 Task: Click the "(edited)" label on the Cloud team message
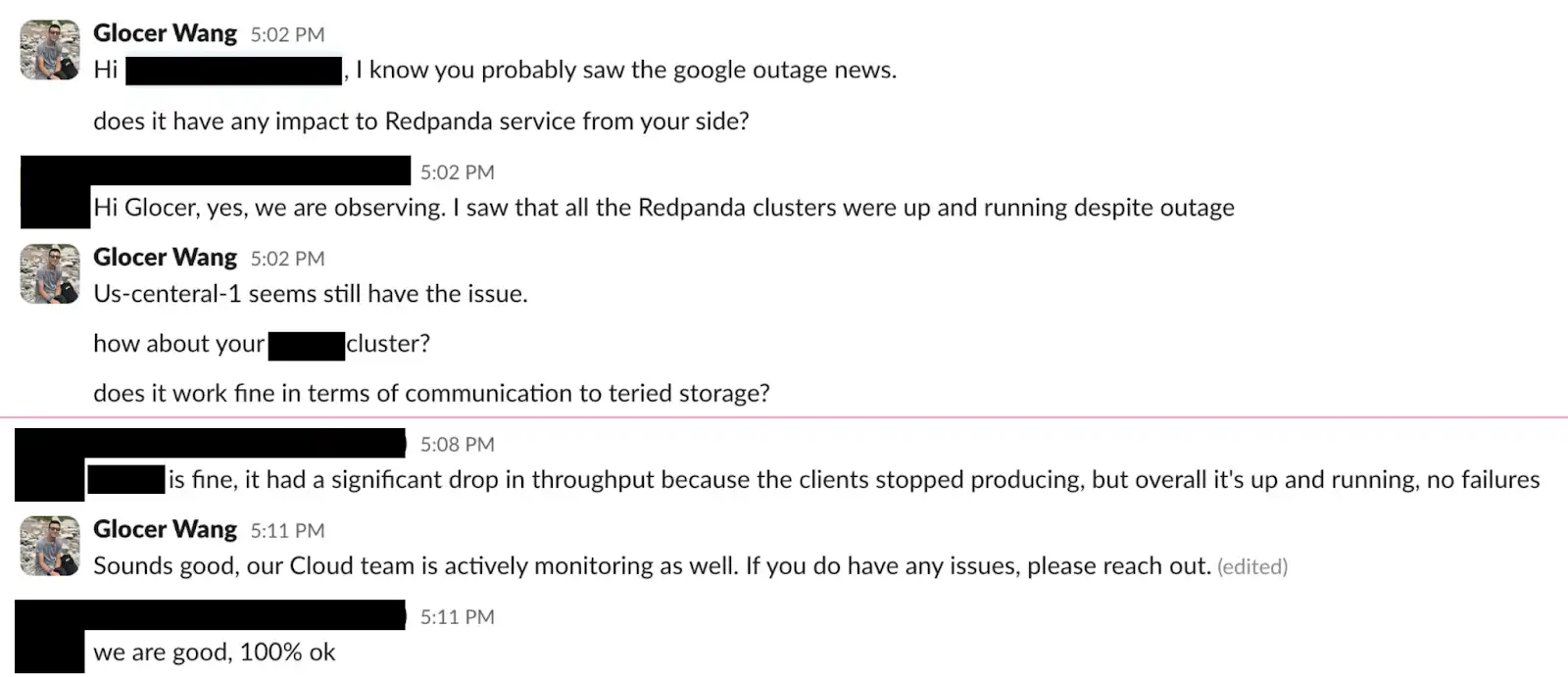1252,567
